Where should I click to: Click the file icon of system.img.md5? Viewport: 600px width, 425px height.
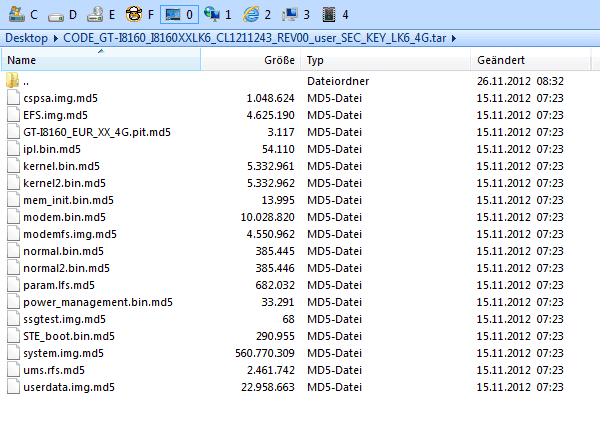coord(13,353)
